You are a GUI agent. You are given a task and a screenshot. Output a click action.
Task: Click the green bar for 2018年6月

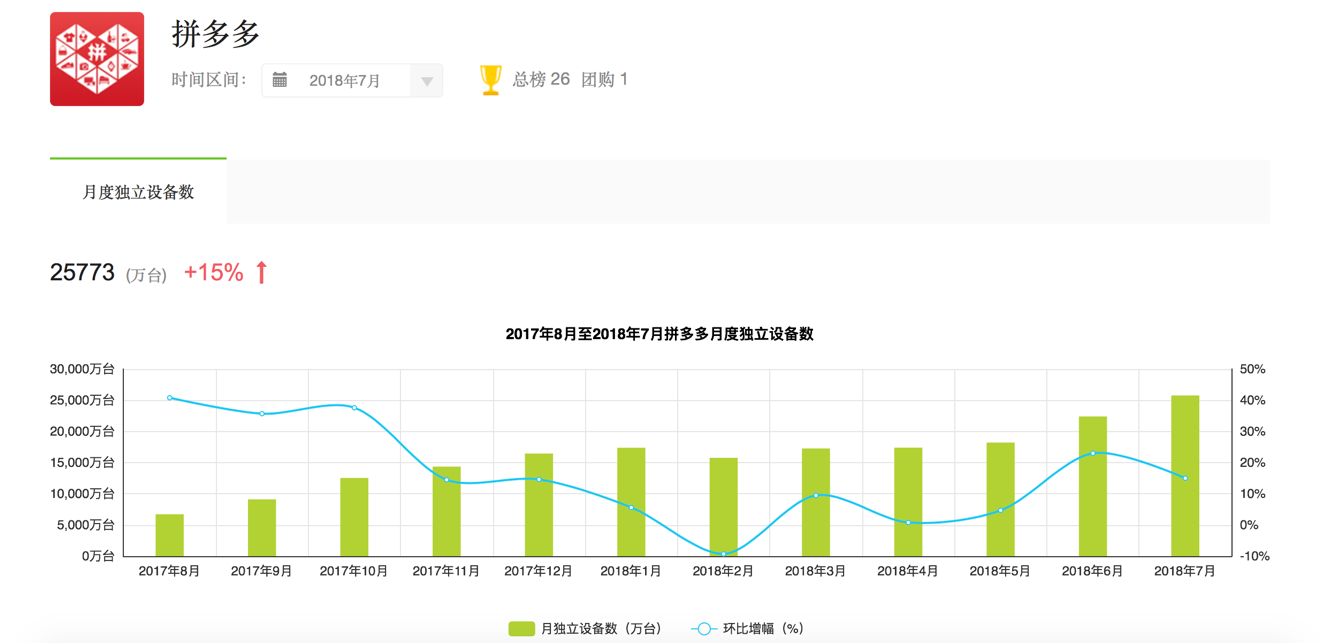point(1093,486)
